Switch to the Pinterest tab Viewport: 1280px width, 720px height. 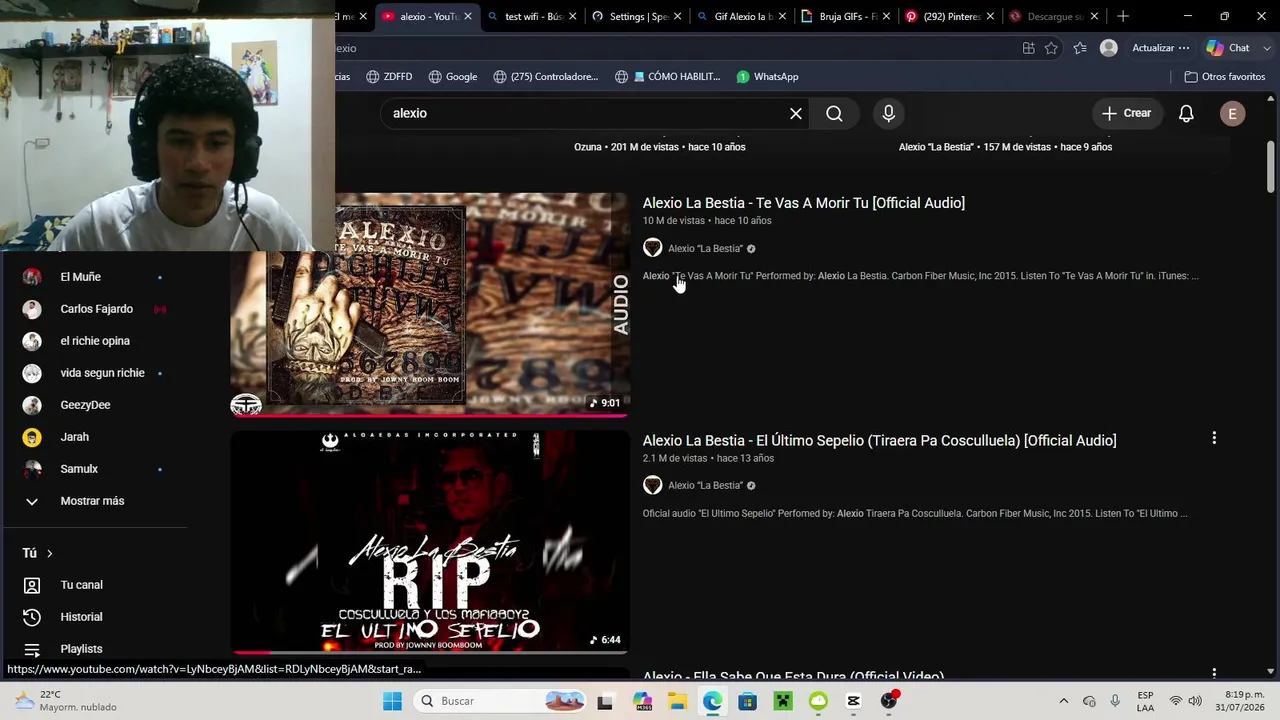tap(950, 16)
